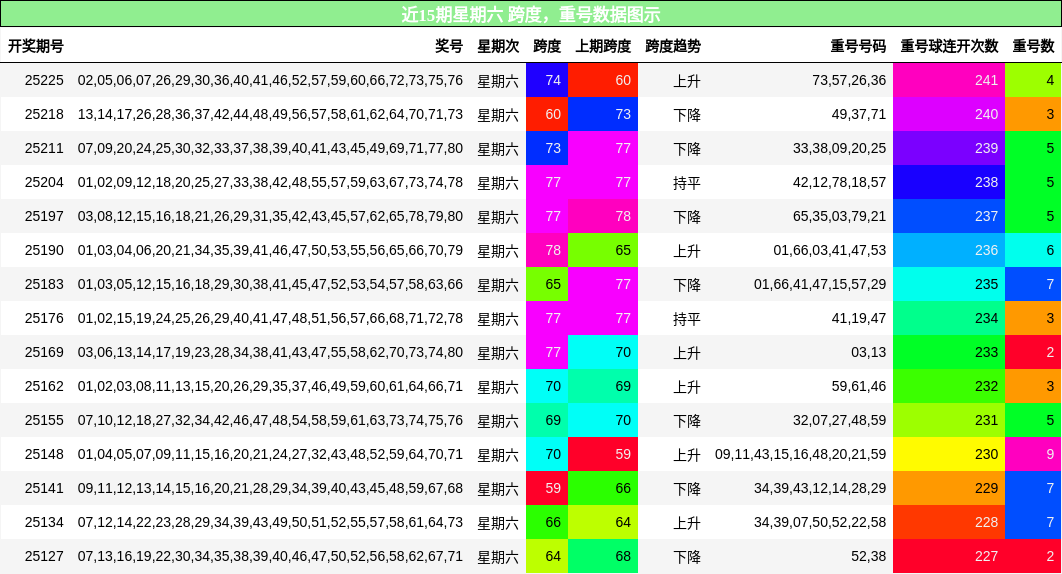Select draw number 25211
The width and height of the screenshot is (1062, 574).
pyautogui.click(x=44, y=148)
